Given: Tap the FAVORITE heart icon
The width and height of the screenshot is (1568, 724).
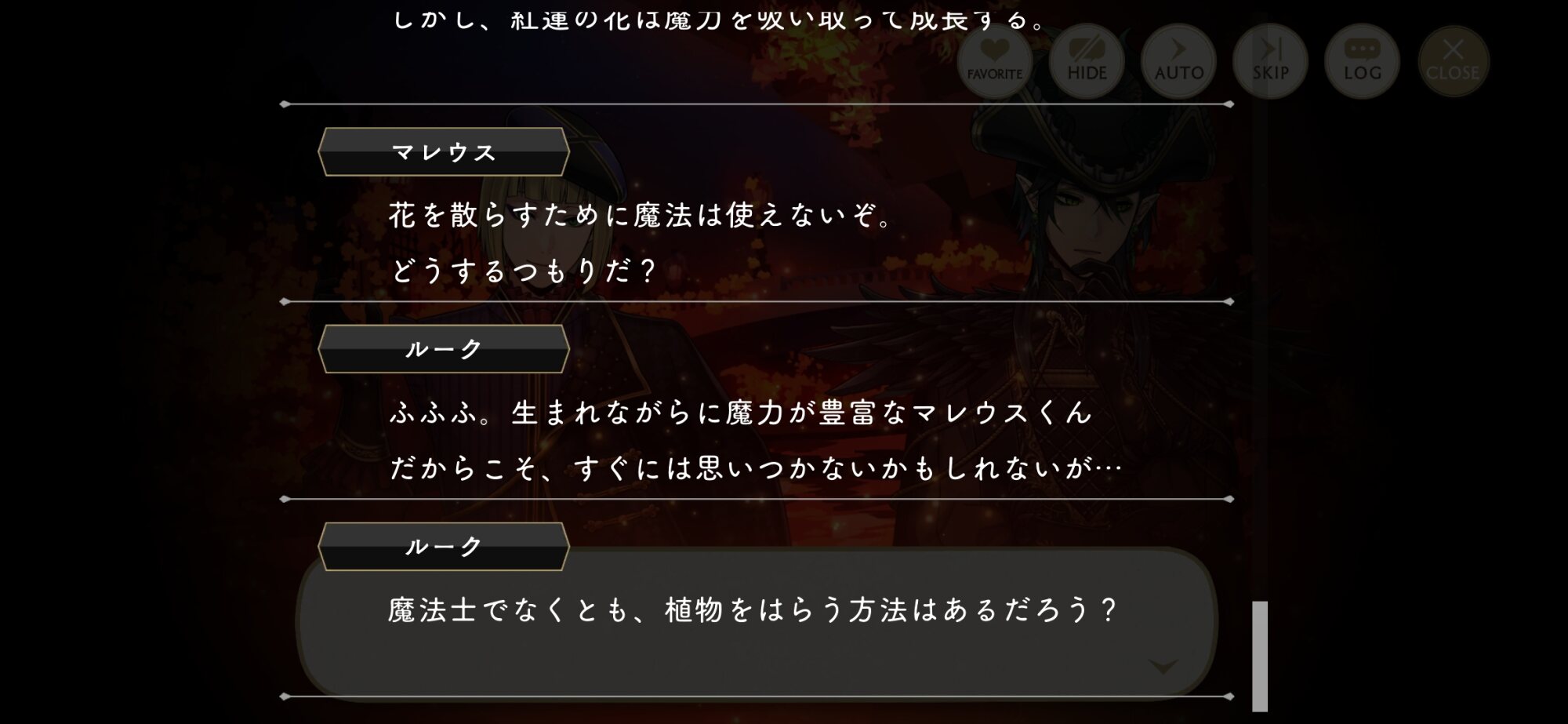Looking at the screenshot, I should [x=994, y=60].
